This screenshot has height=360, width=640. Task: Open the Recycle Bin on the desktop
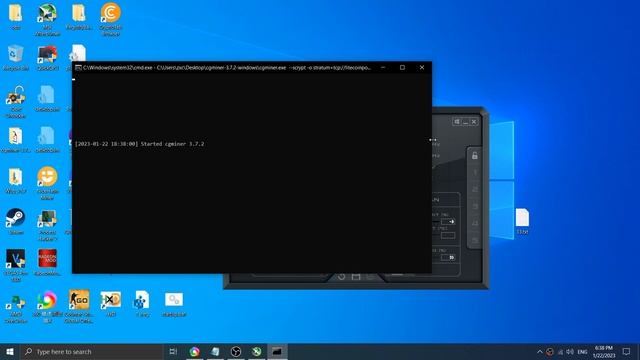tap(16, 58)
